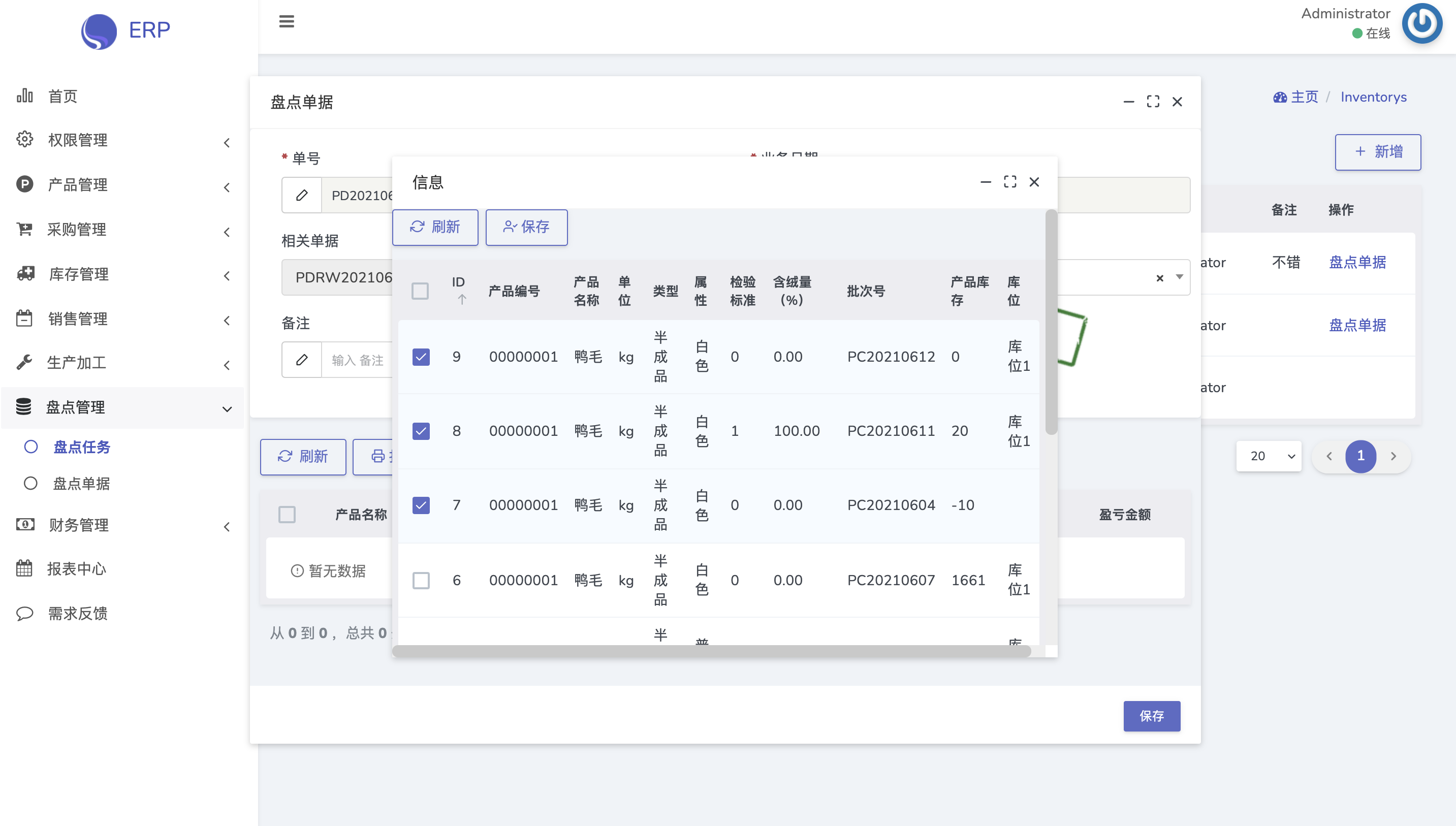Click the ID column sort arrow
Screen dimensions: 1456x826
(x=462, y=300)
